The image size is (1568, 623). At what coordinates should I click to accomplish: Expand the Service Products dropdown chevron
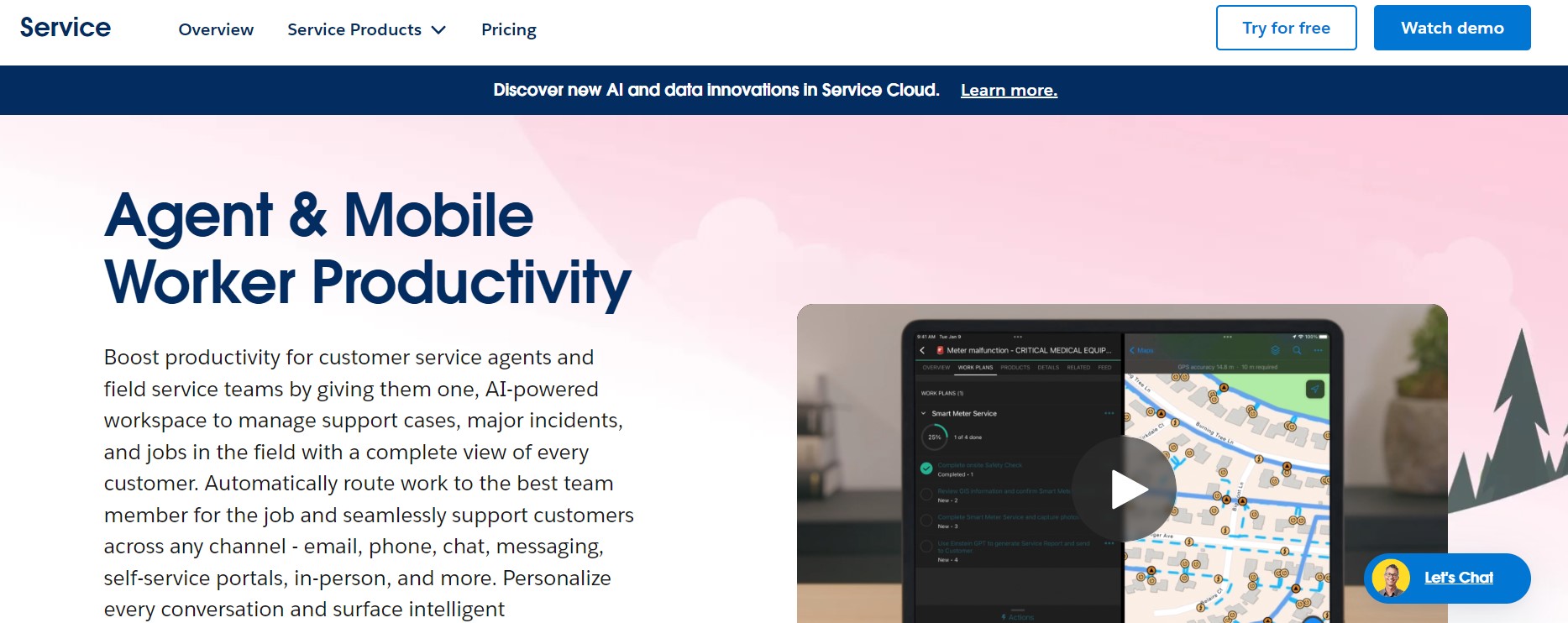[x=438, y=30]
